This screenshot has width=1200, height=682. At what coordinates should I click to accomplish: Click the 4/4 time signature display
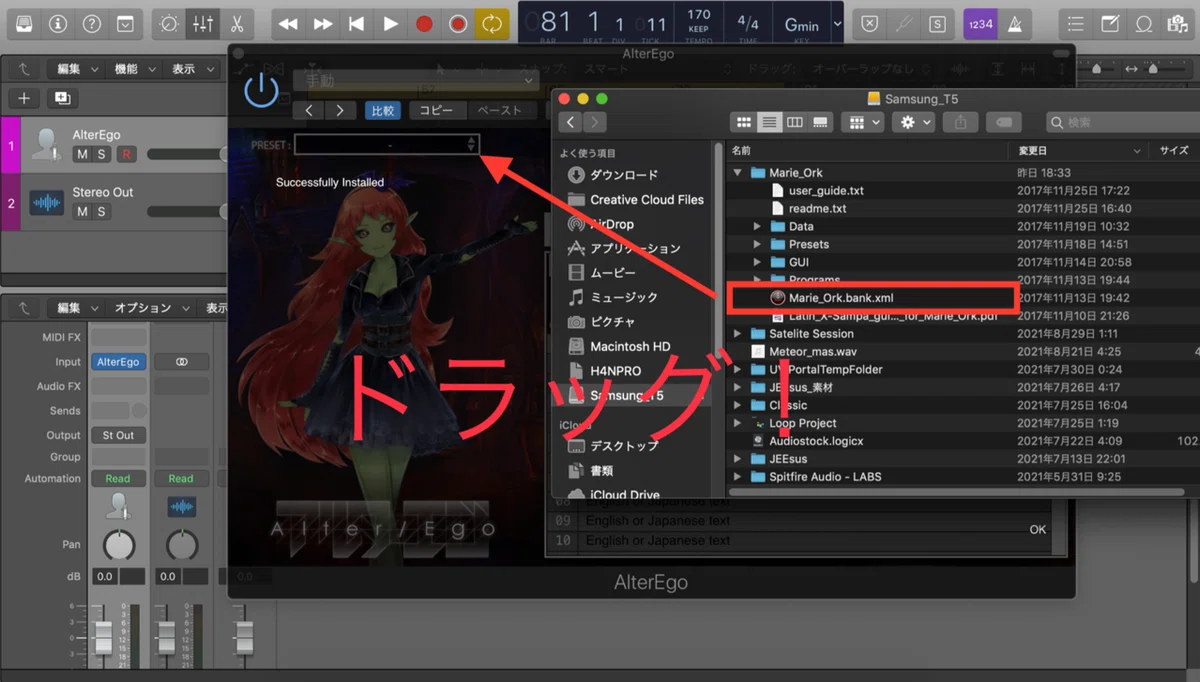point(748,23)
